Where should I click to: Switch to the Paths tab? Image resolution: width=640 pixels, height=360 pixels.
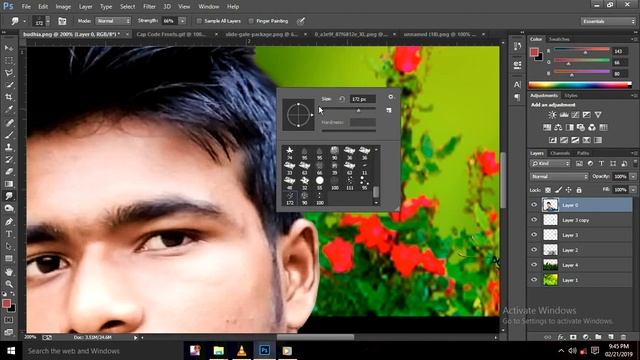click(583, 153)
